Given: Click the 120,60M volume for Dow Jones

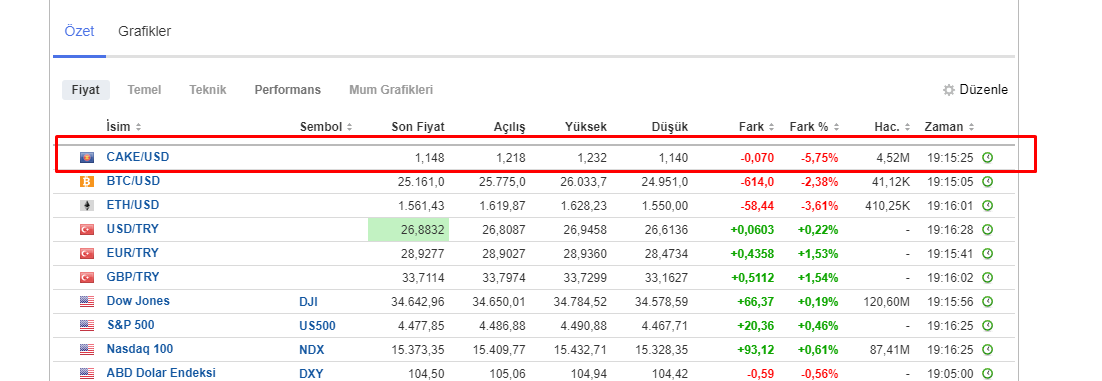Looking at the screenshot, I should (886, 302).
